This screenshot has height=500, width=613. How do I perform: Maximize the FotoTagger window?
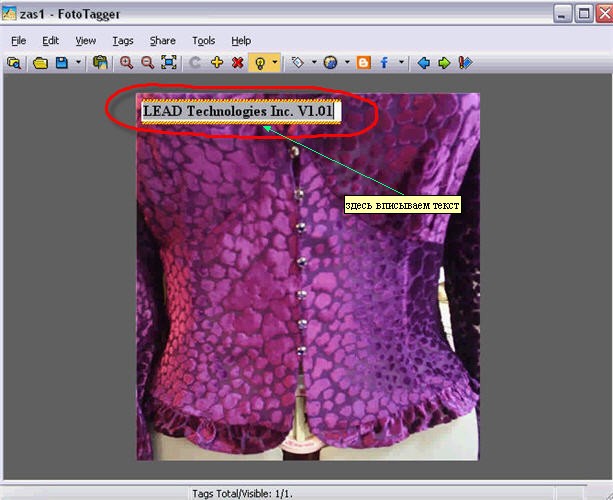coord(584,14)
